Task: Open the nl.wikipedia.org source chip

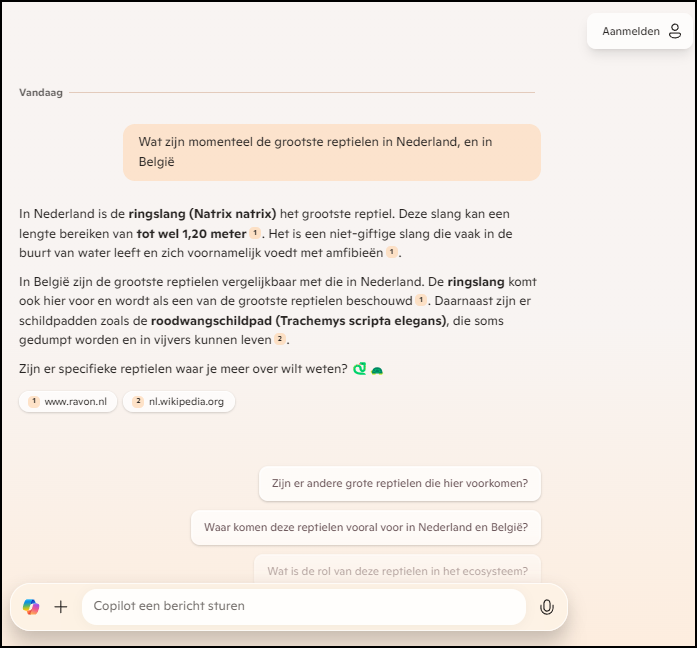Action: click(179, 401)
